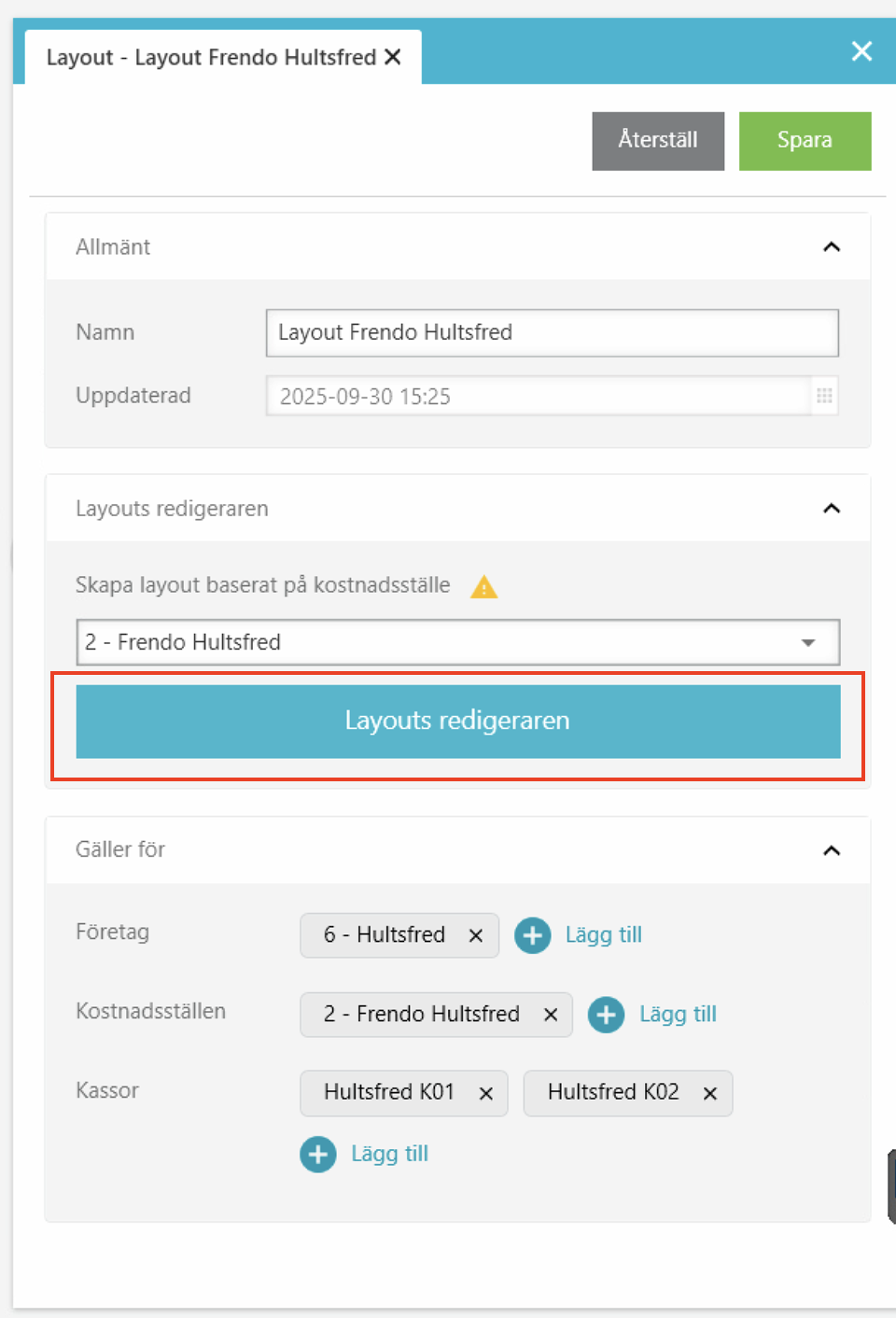This screenshot has width=896, height=1318.
Task: Collapse the Allmänt section
Action: pyautogui.click(x=832, y=247)
